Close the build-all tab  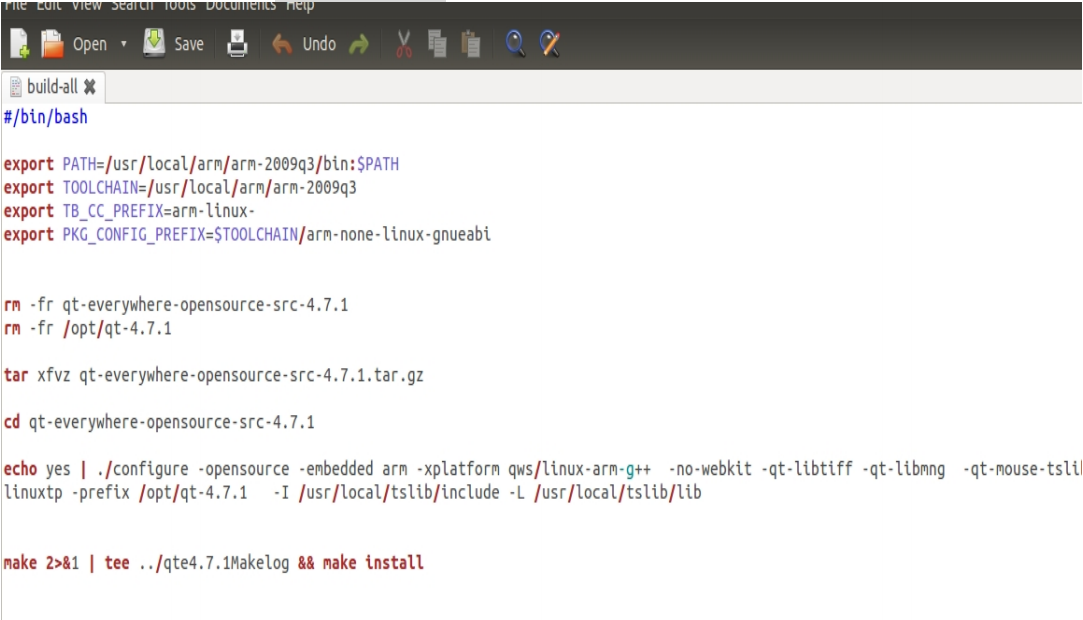point(90,87)
